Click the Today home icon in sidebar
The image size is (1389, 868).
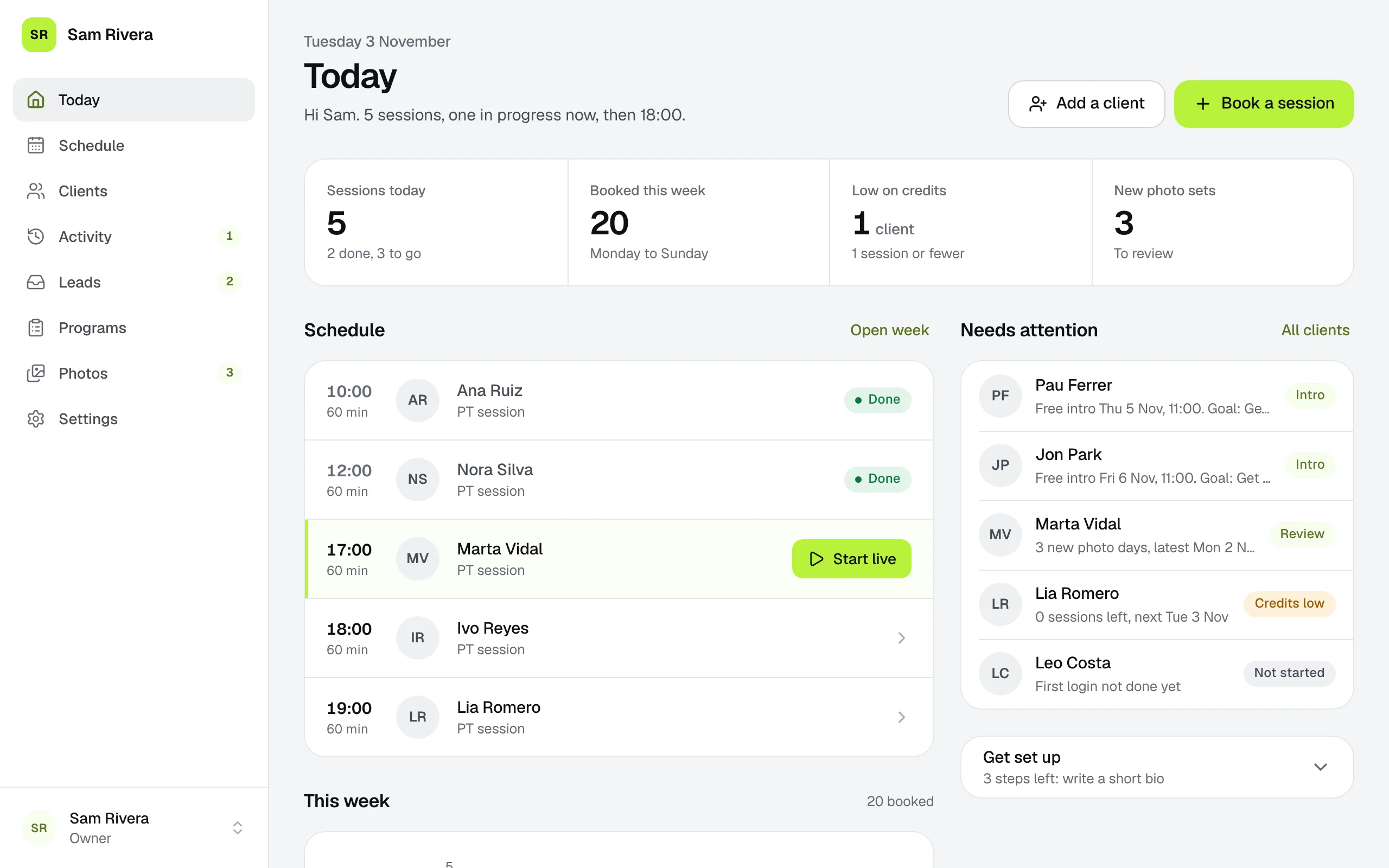coord(36,100)
